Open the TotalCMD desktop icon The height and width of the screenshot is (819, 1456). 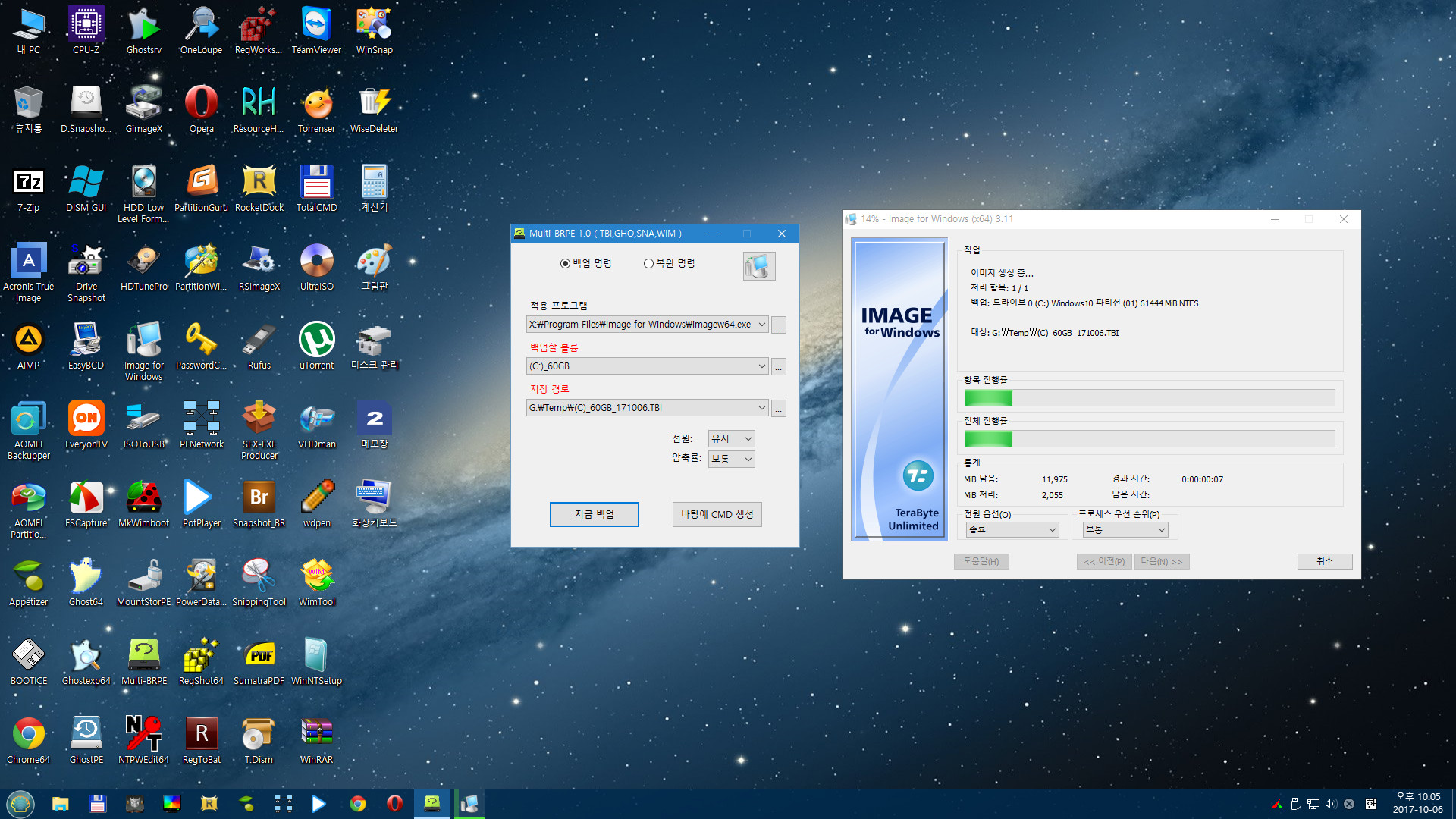tap(316, 188)
